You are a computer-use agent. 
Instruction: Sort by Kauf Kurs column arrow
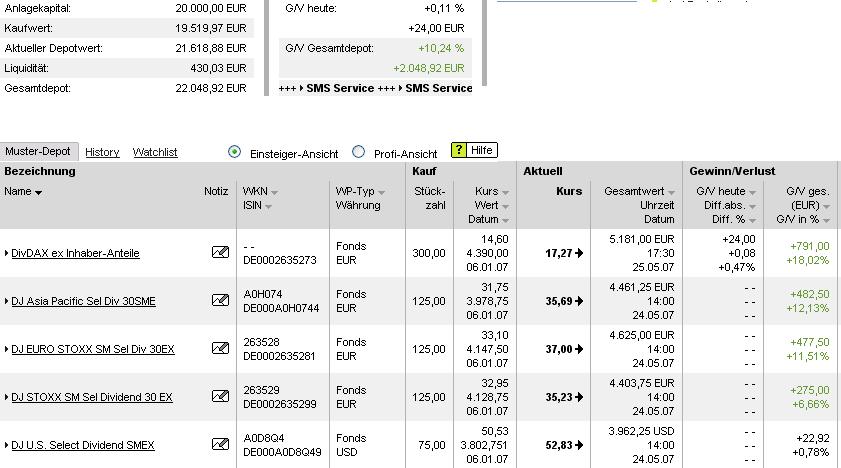point(505,192)
